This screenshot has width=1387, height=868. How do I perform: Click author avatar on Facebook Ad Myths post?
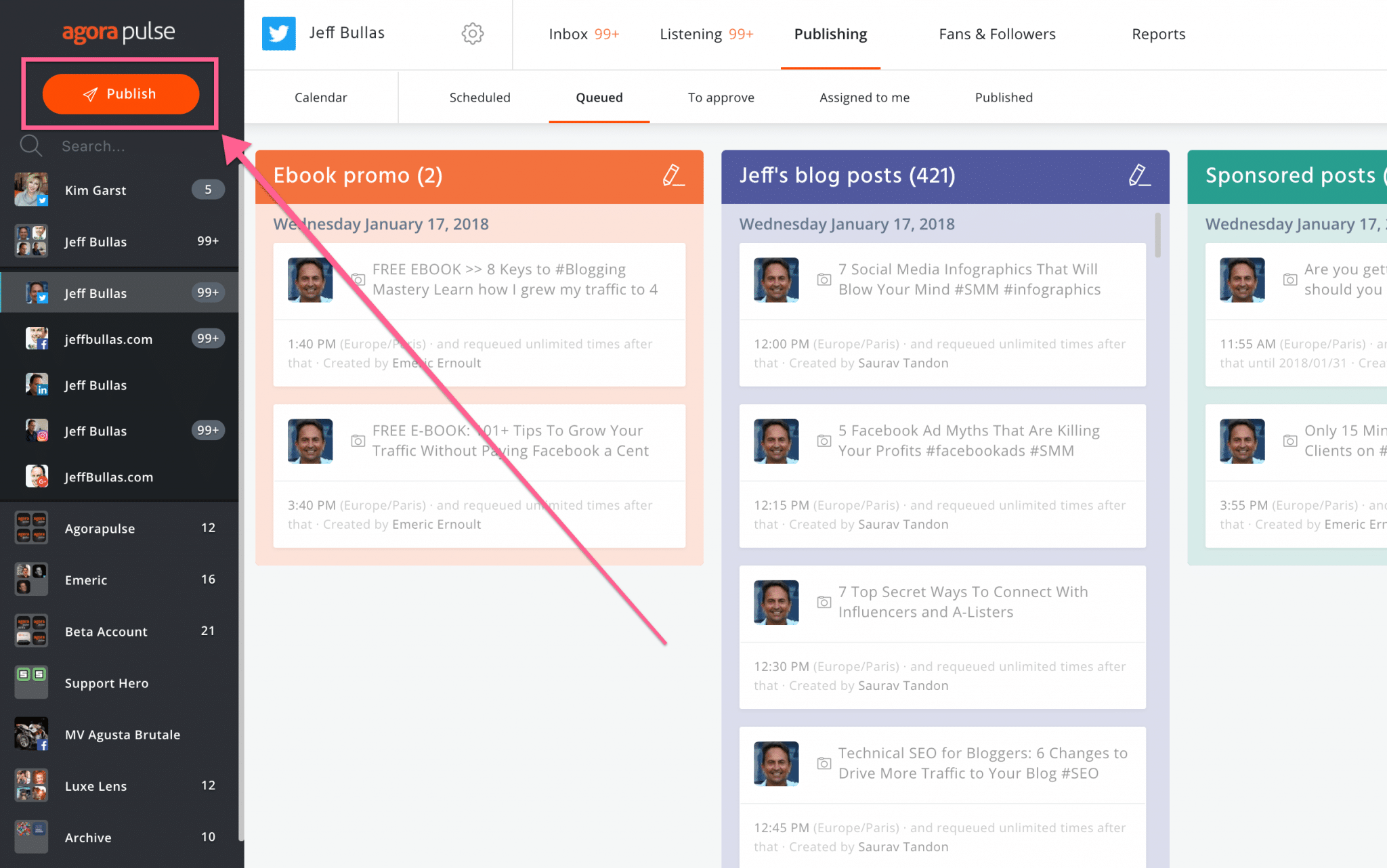click(776, 441)
